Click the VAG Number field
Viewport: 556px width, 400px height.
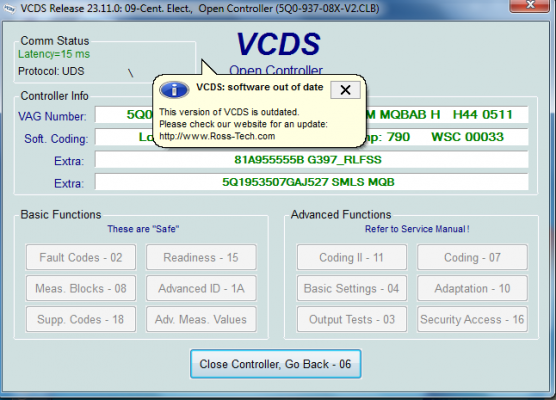tap(311, 115)
